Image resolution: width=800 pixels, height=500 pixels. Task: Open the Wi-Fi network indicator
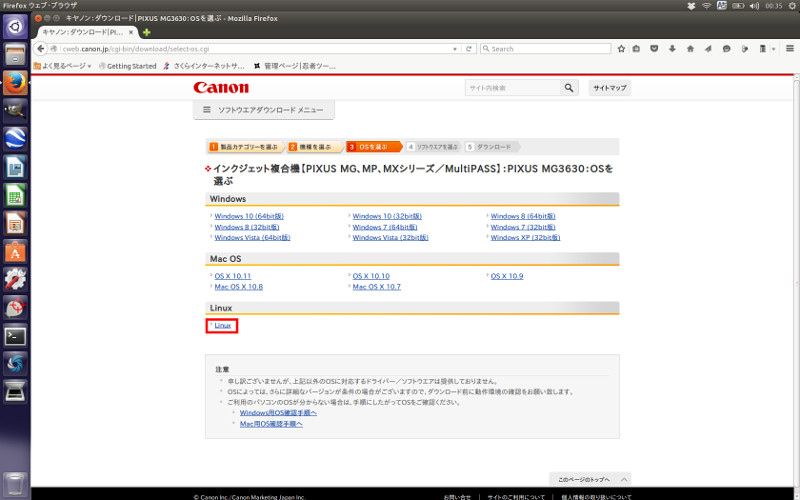pyautogui.click(x=706, y=6)
